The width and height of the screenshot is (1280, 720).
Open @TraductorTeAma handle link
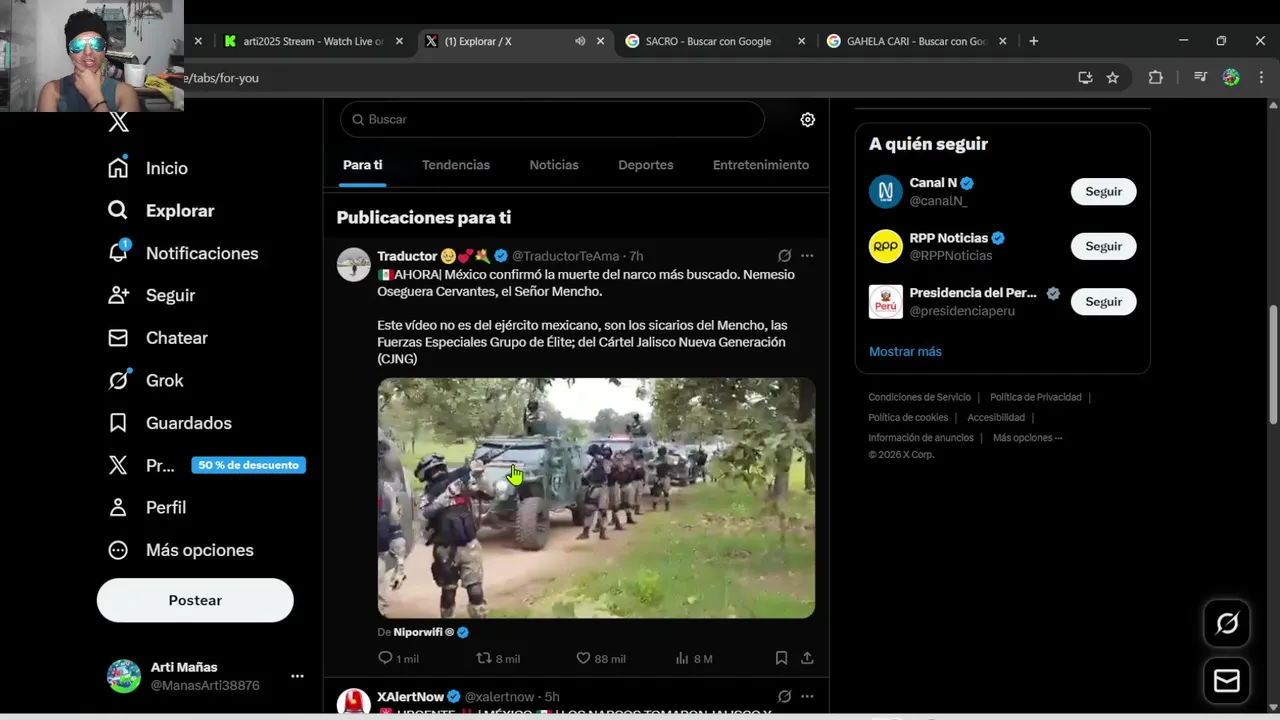coord(566,256)
